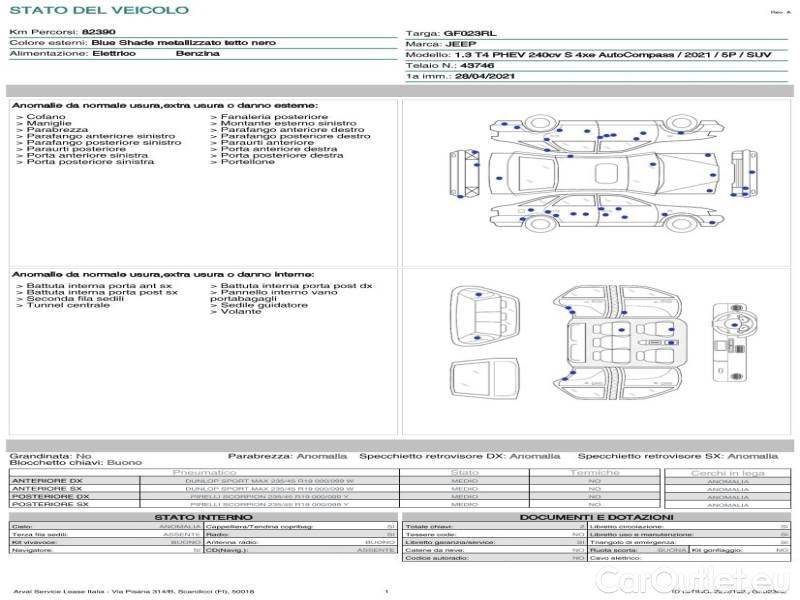Click the overhead roof-view car diagram
The height and width of the screenshot is (600, 800).
pyautogui.click(x=604, y=173)
